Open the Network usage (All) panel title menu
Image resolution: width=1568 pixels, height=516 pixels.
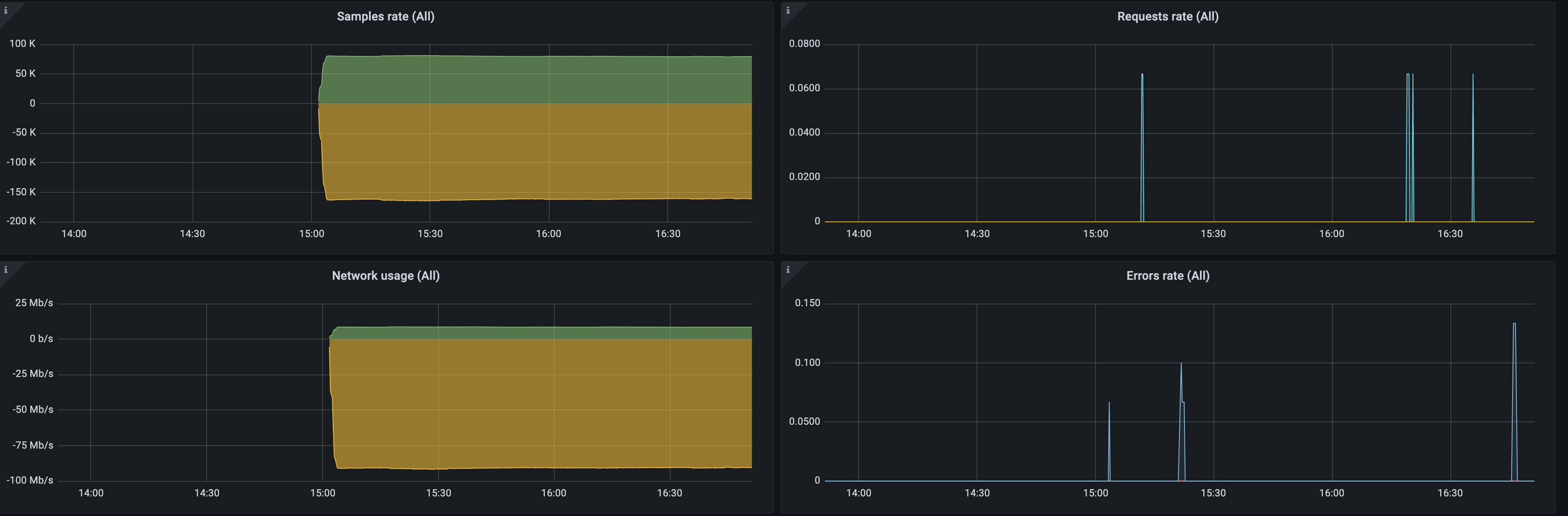point(385,275)
